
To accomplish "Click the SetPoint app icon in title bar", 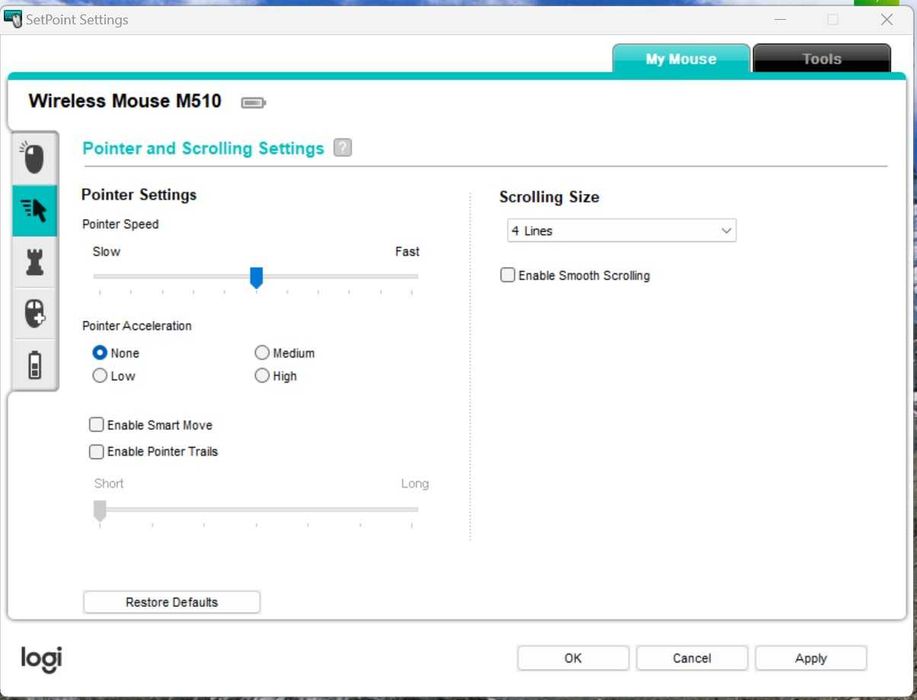I will (12, 19).
